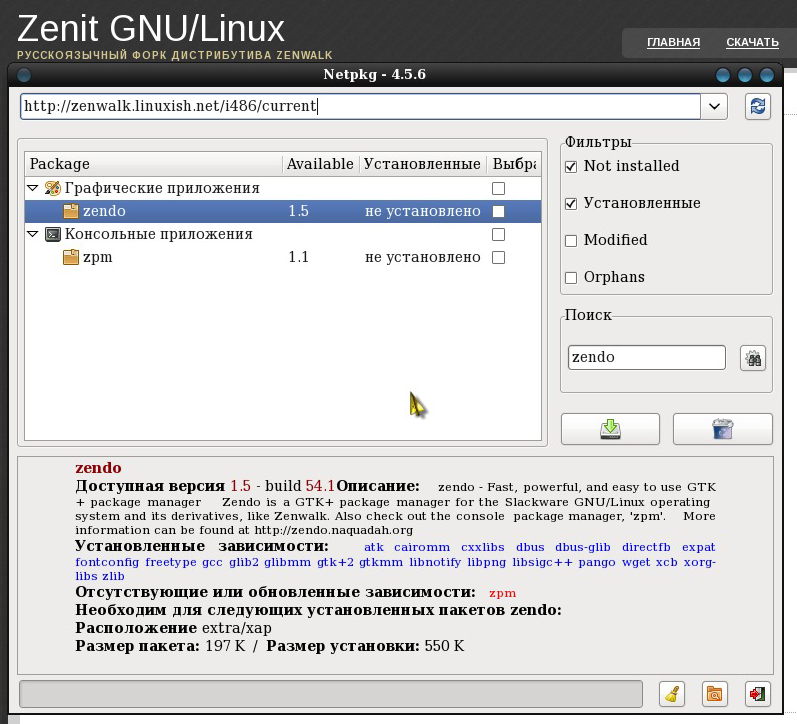
Task: Open the repository URL dropdown arrow
Action: (x=714, y=107)
